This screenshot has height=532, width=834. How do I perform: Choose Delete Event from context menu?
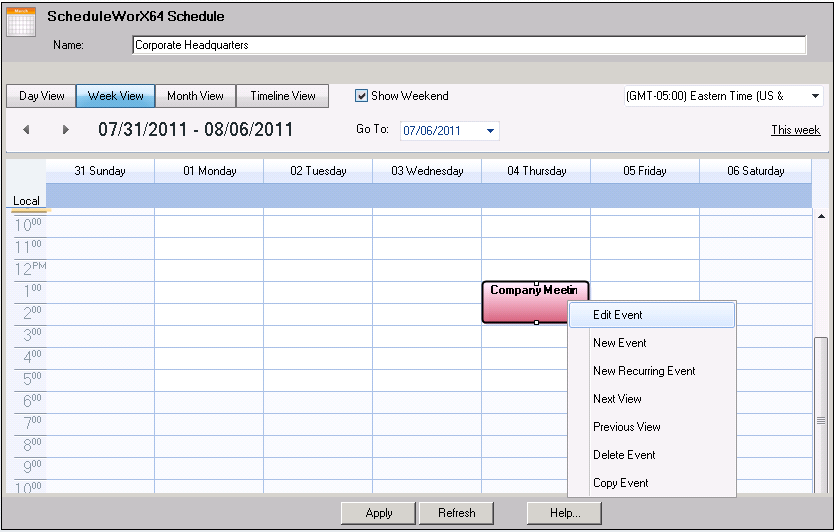tap(652, 455)
